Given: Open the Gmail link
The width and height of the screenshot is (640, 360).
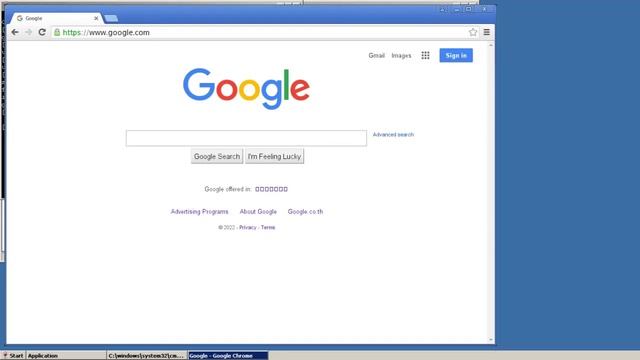Looking at the screenshot, I should (x=376, y=56).
